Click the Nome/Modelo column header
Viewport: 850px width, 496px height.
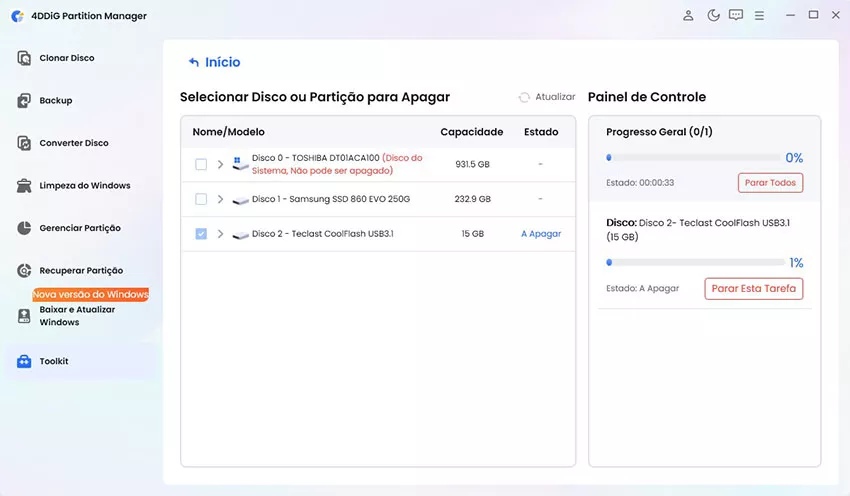click(229, 132)
